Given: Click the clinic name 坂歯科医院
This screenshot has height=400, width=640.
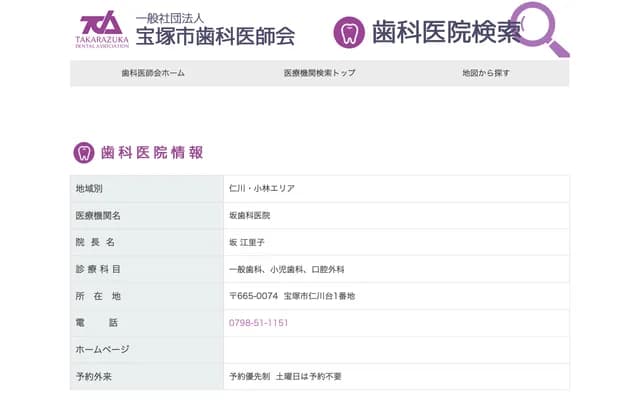Looking at the screenshot, I should coord(250,215).
